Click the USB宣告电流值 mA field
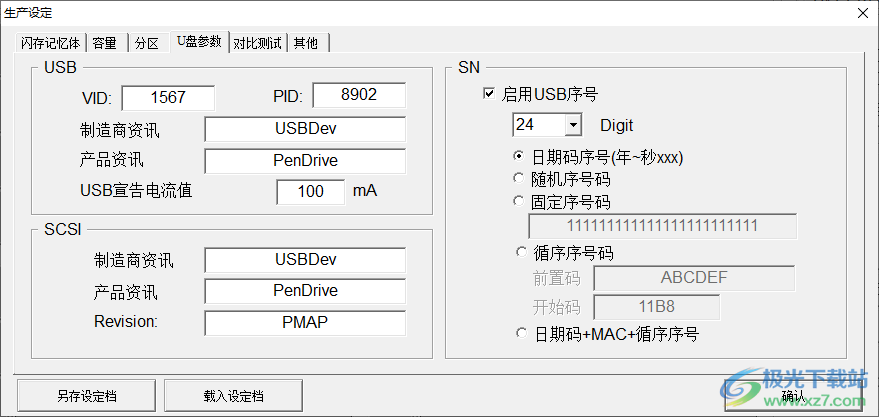This screenshot has width=879, height=417. (311, 192)
